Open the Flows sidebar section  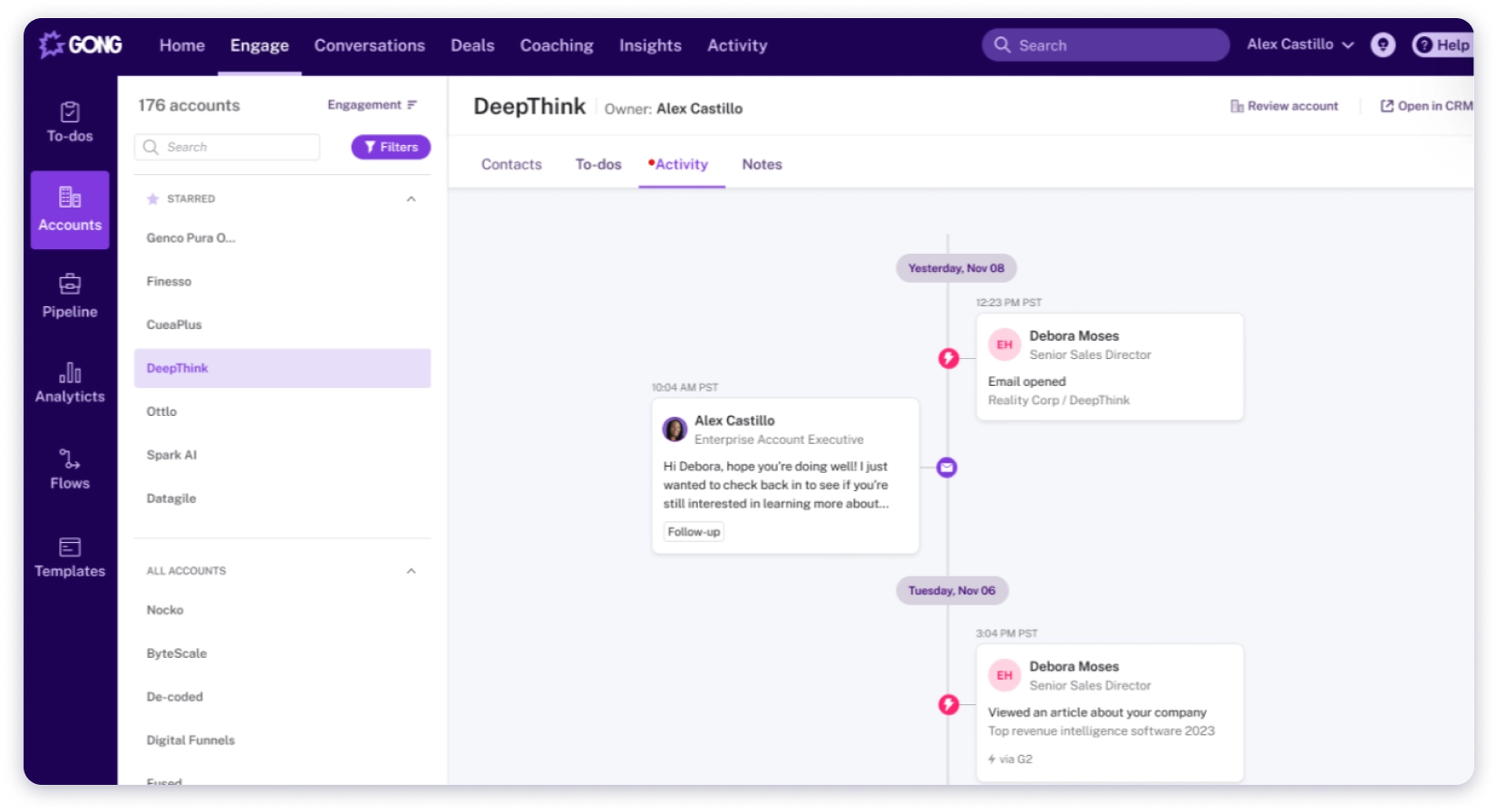coord(70,469)
